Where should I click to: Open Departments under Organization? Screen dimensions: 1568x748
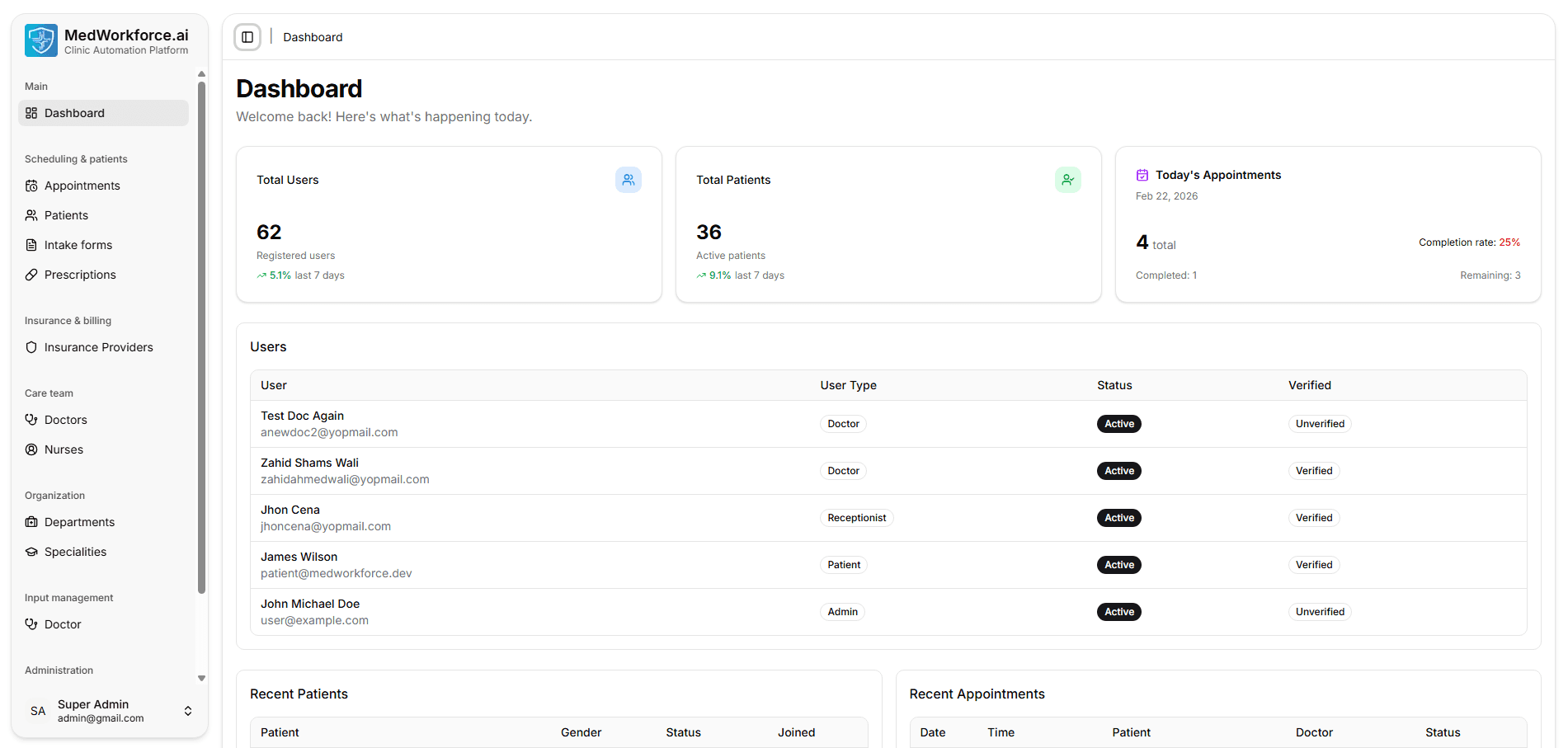pyautogui.click(x=79, y=521)
